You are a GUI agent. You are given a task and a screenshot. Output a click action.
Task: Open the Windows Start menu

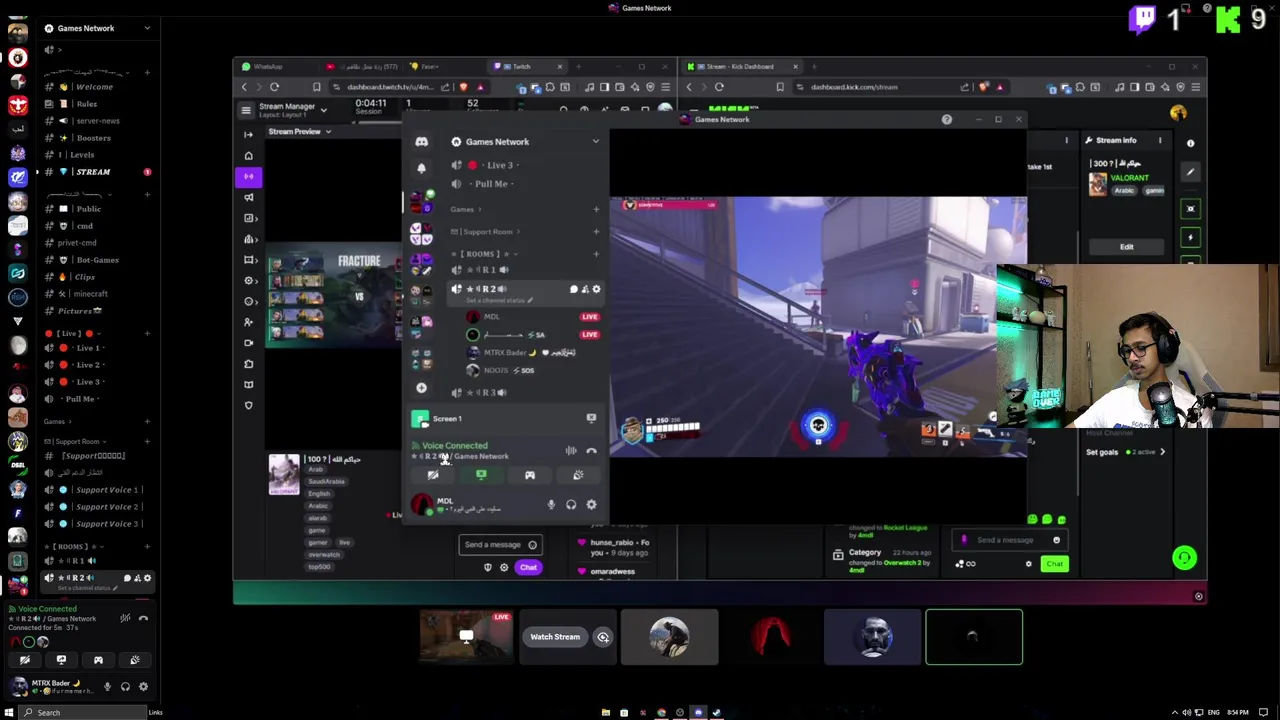[9, 712]
